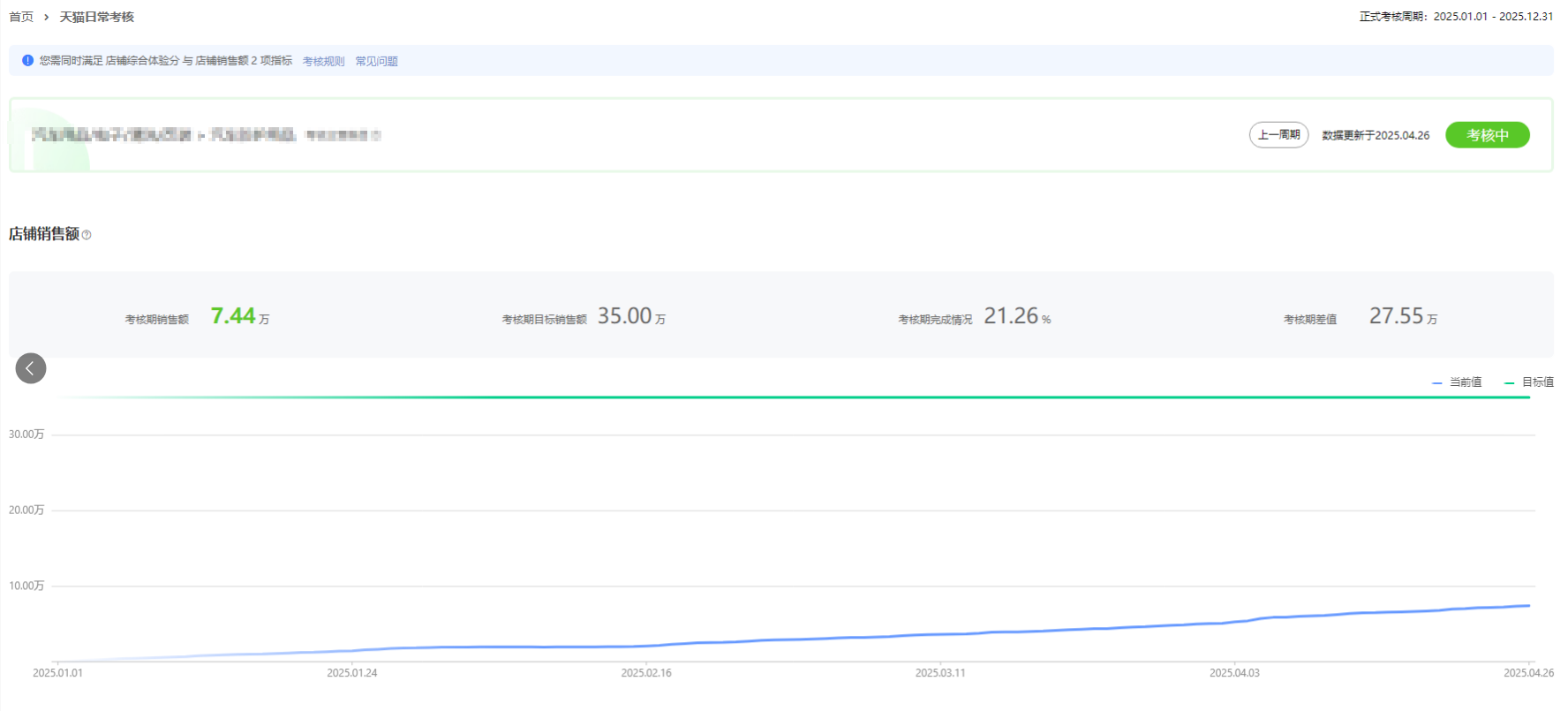The height and width of the screenshot is (711, 1568).
Task: Click the blue info icon in notice bar
Action: click(x=27, y=61)
